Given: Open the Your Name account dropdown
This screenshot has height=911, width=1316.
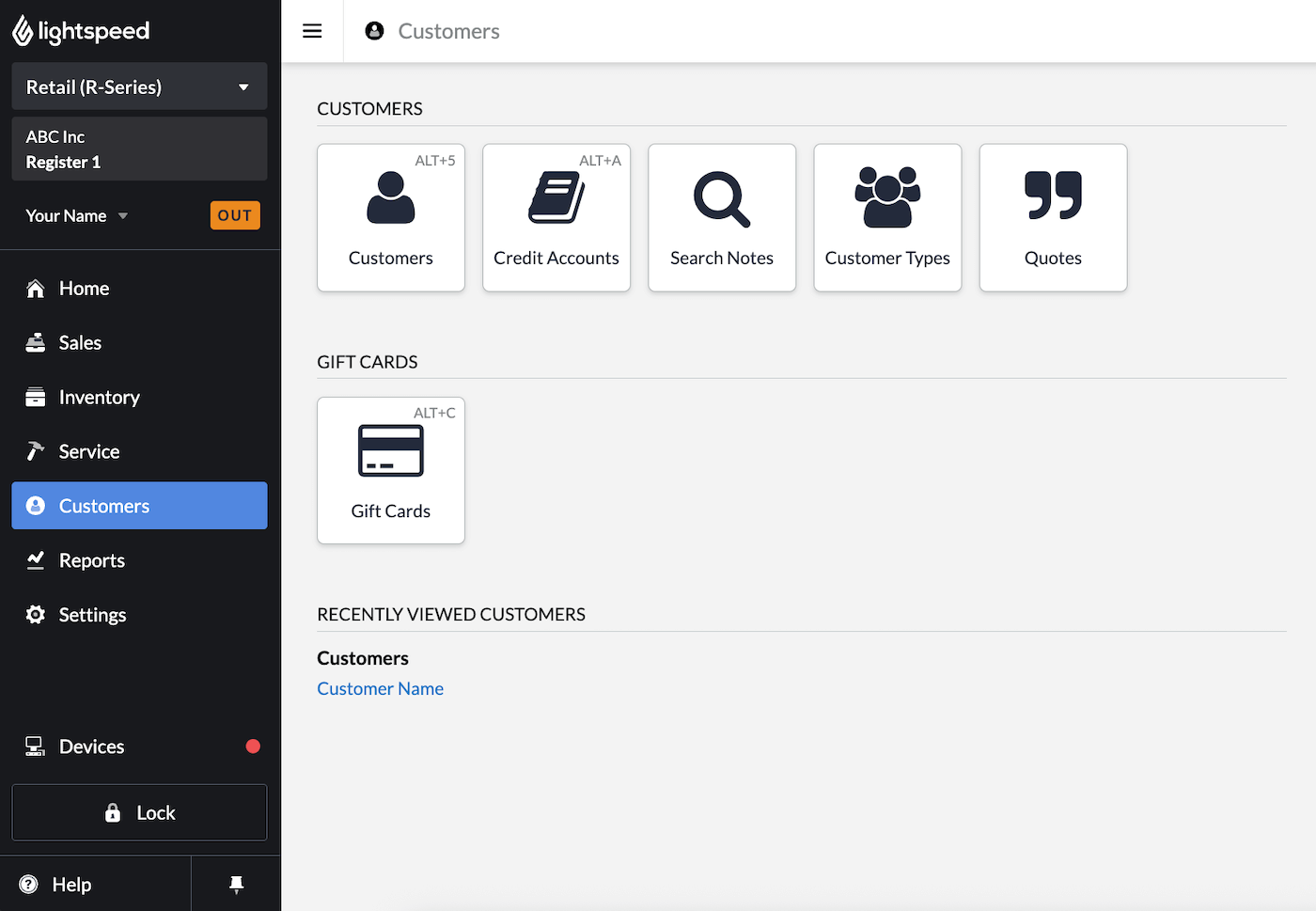Looking at the screenshot, I should [77, 215].
